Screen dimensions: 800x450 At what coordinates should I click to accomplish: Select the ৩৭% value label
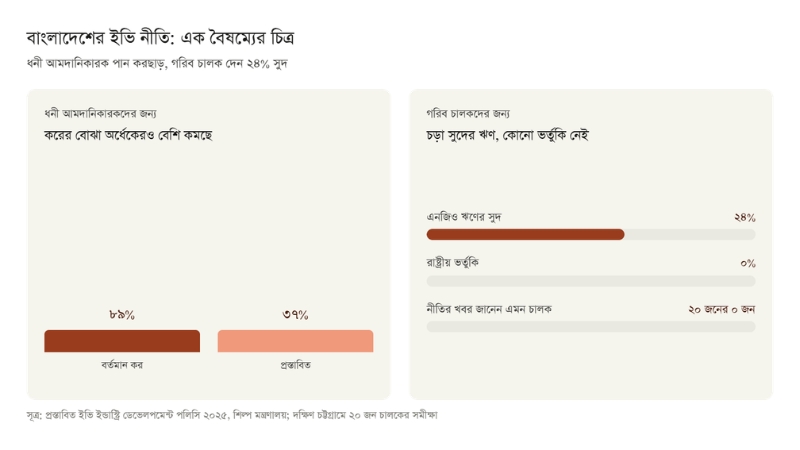(295, 315)
